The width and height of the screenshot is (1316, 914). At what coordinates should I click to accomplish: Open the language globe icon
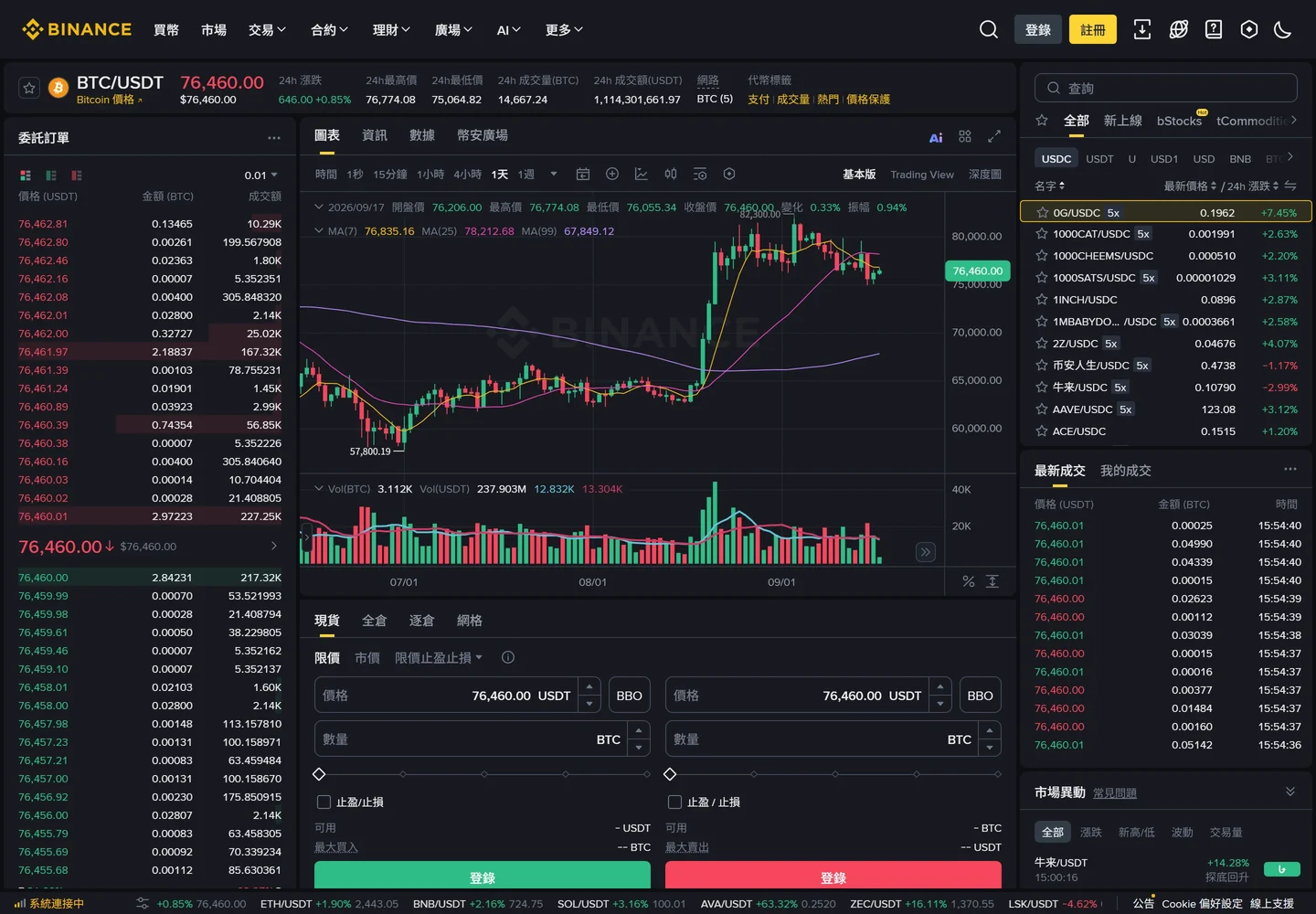(x=1178, y=30)
